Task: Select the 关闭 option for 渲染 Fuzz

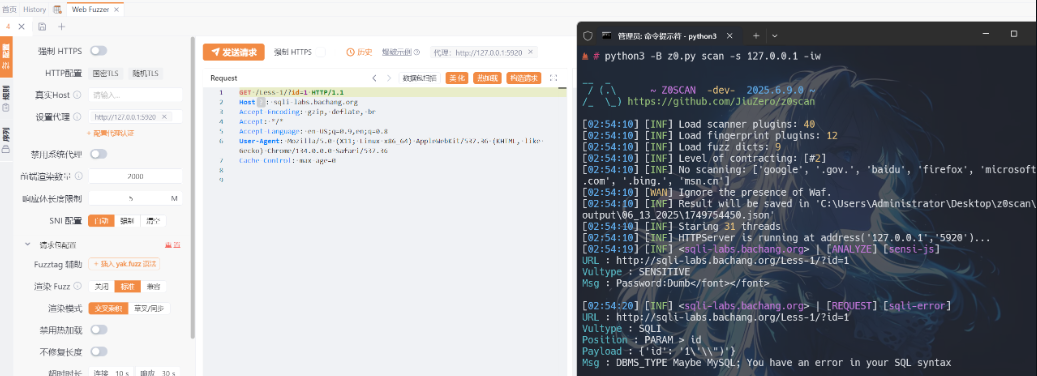Action: [x=101, y=286]
